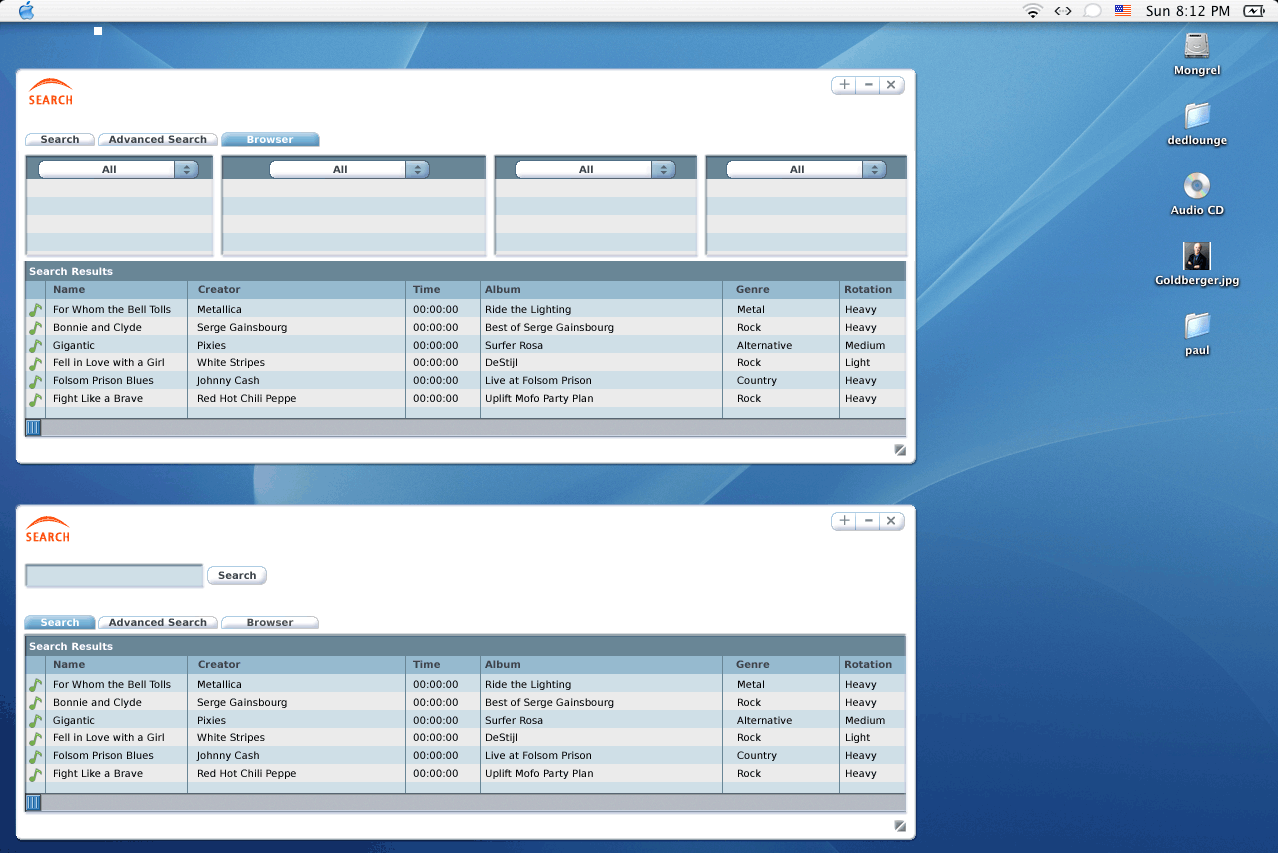Click note icon beside Fight Like a Brave, bottom window
The height and width of the screenshot is (853, 1278).
pos(35,774)
